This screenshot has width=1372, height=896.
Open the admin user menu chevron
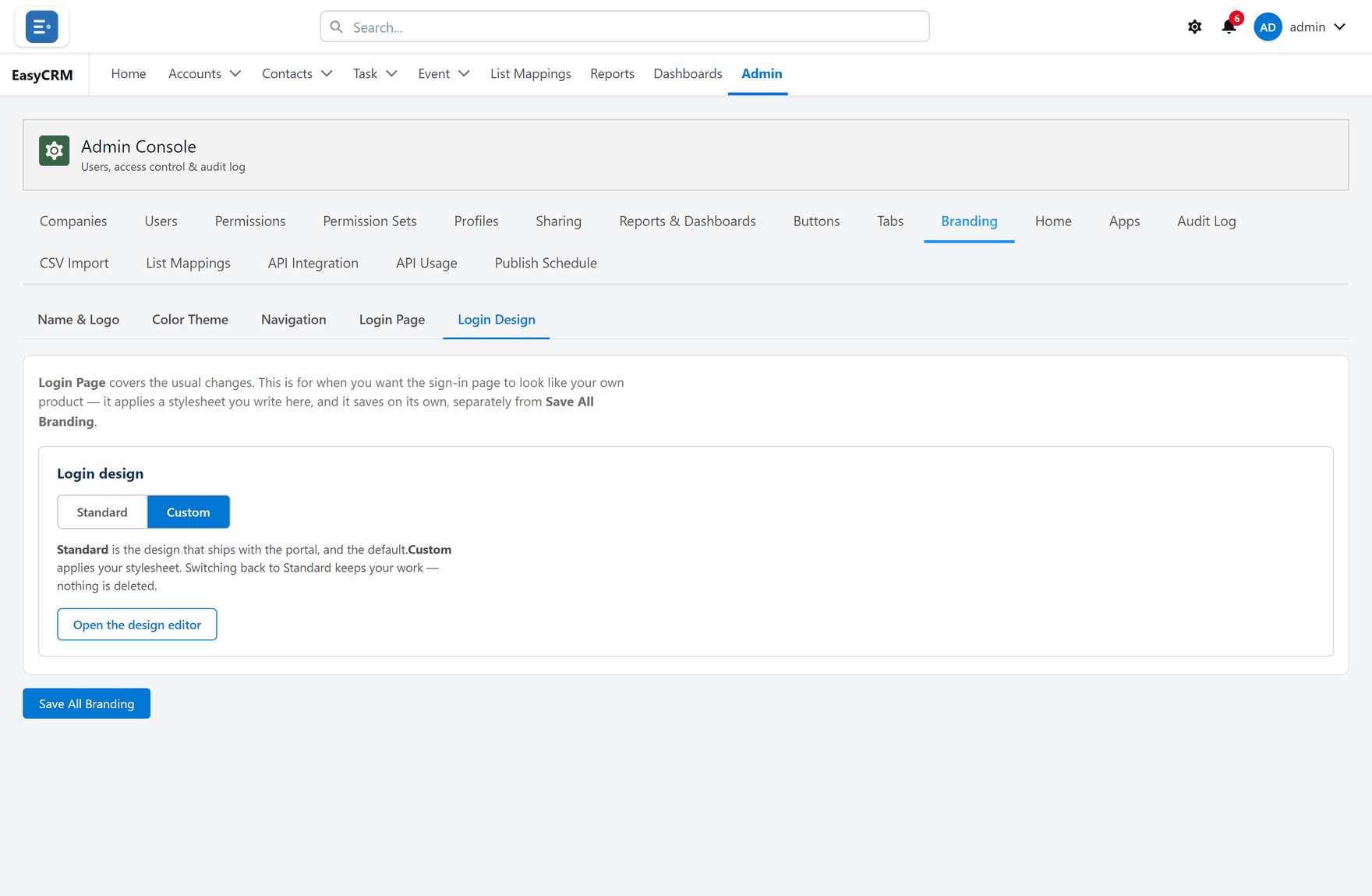[x=1339, y=27]
